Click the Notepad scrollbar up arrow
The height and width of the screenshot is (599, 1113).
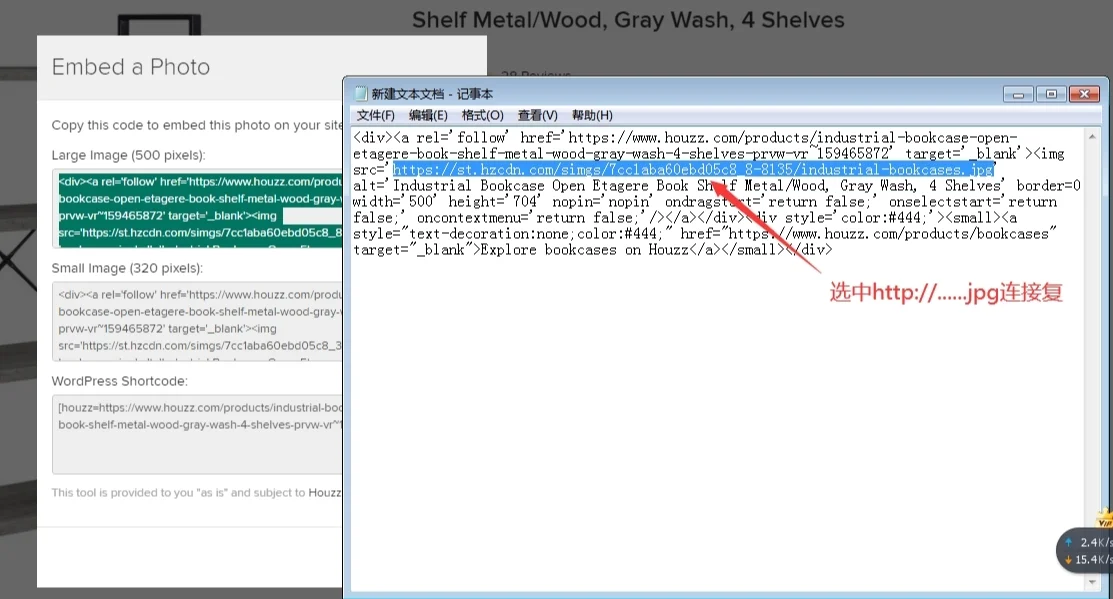point(1092,136)
